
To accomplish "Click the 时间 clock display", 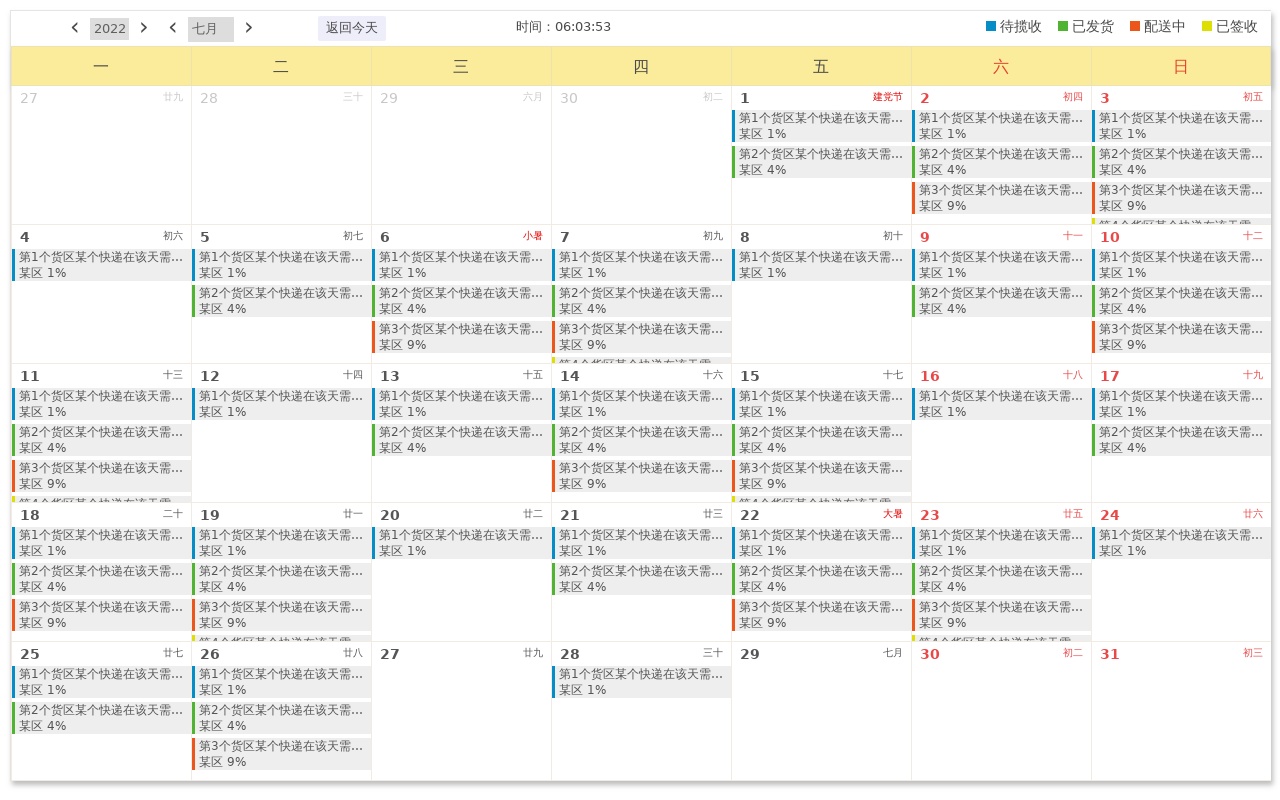I will pos(563,27).
